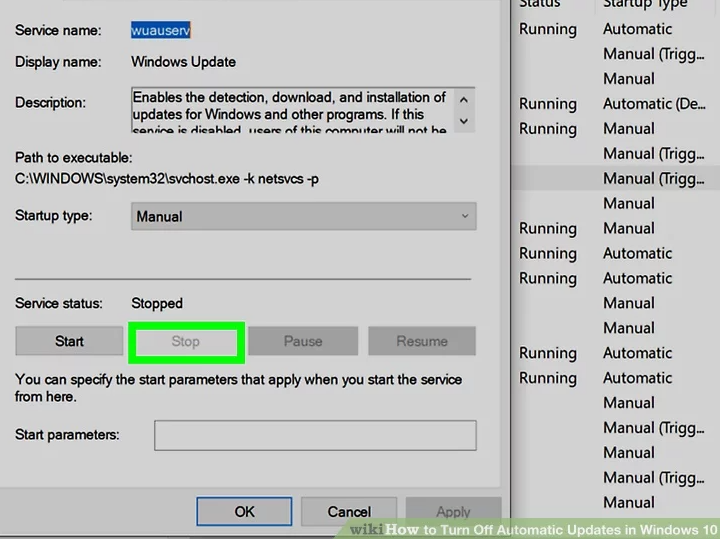Confirm the dialog with OK
This screenshot has height=539, width=720.
pyautogui.click(x=244, y=511)
